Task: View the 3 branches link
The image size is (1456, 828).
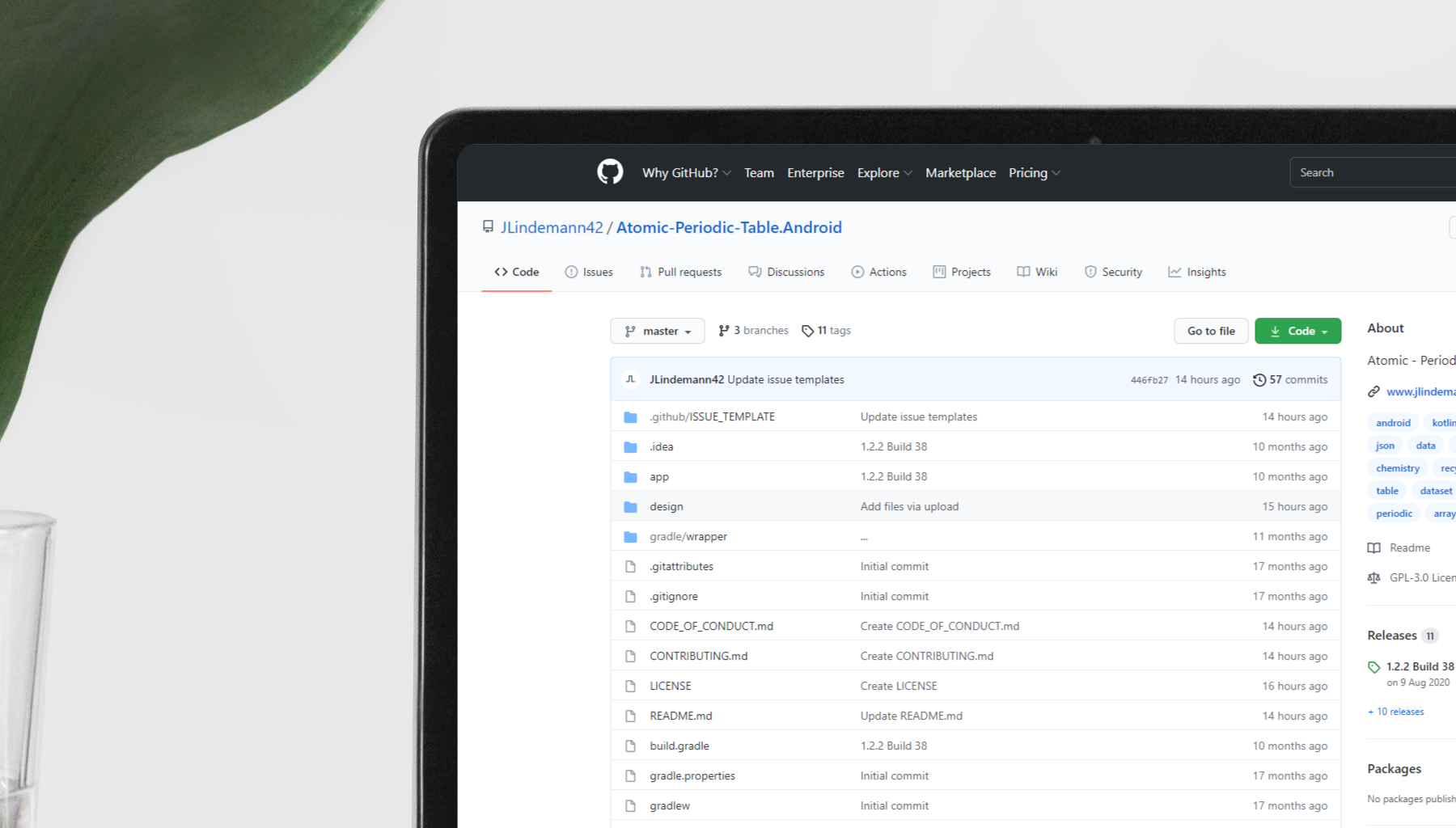Action: point(753,331)
